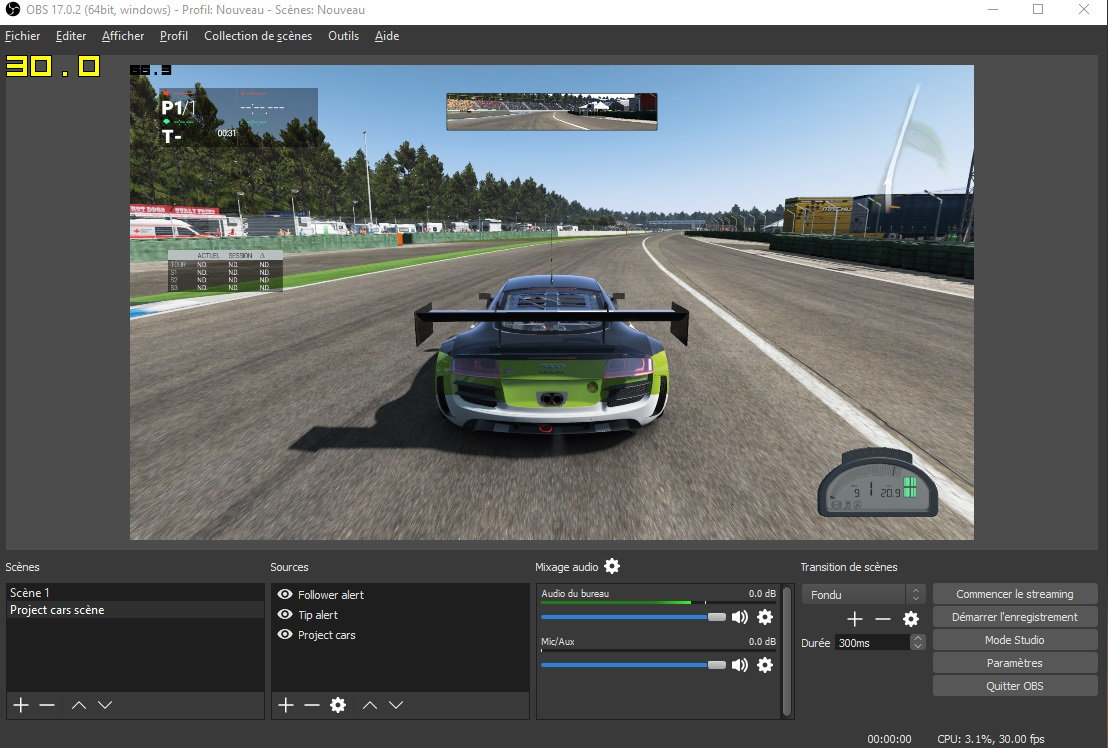Click Commencer le streaming button
The width and height of the screenshot is (1108, 748).
click(x=1015, y=594)
